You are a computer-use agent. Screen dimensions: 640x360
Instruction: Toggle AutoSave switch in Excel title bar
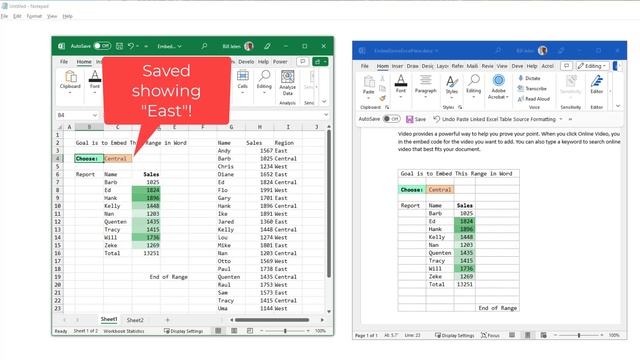pyautogui.click(x=102, y=46)
